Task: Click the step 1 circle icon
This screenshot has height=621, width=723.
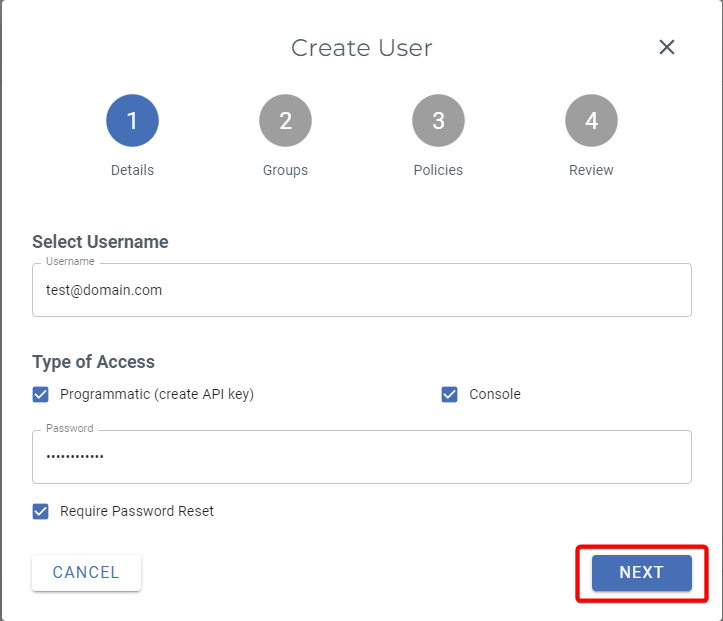Action: pos(132,121)
